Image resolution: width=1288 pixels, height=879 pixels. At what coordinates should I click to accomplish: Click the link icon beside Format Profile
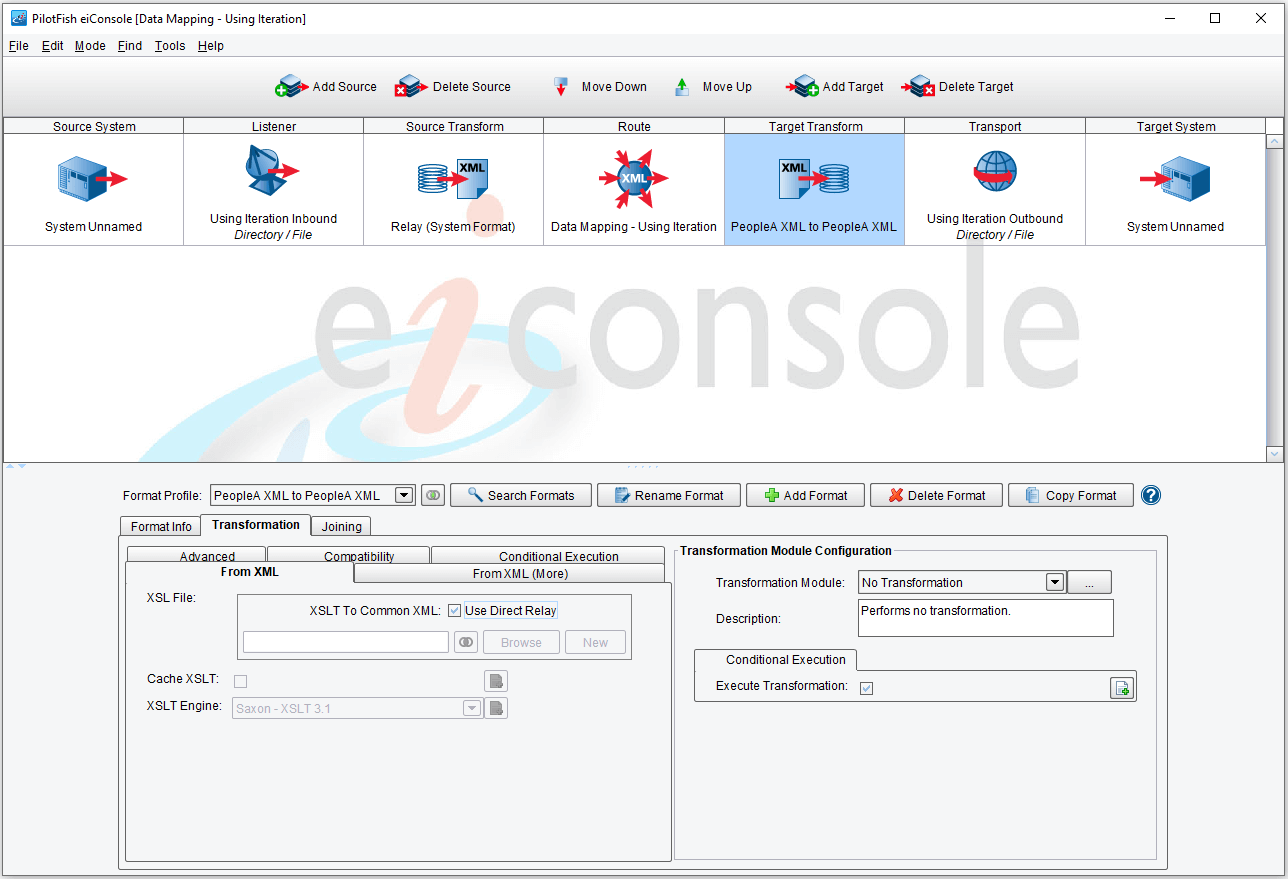(x=432, y=495)
